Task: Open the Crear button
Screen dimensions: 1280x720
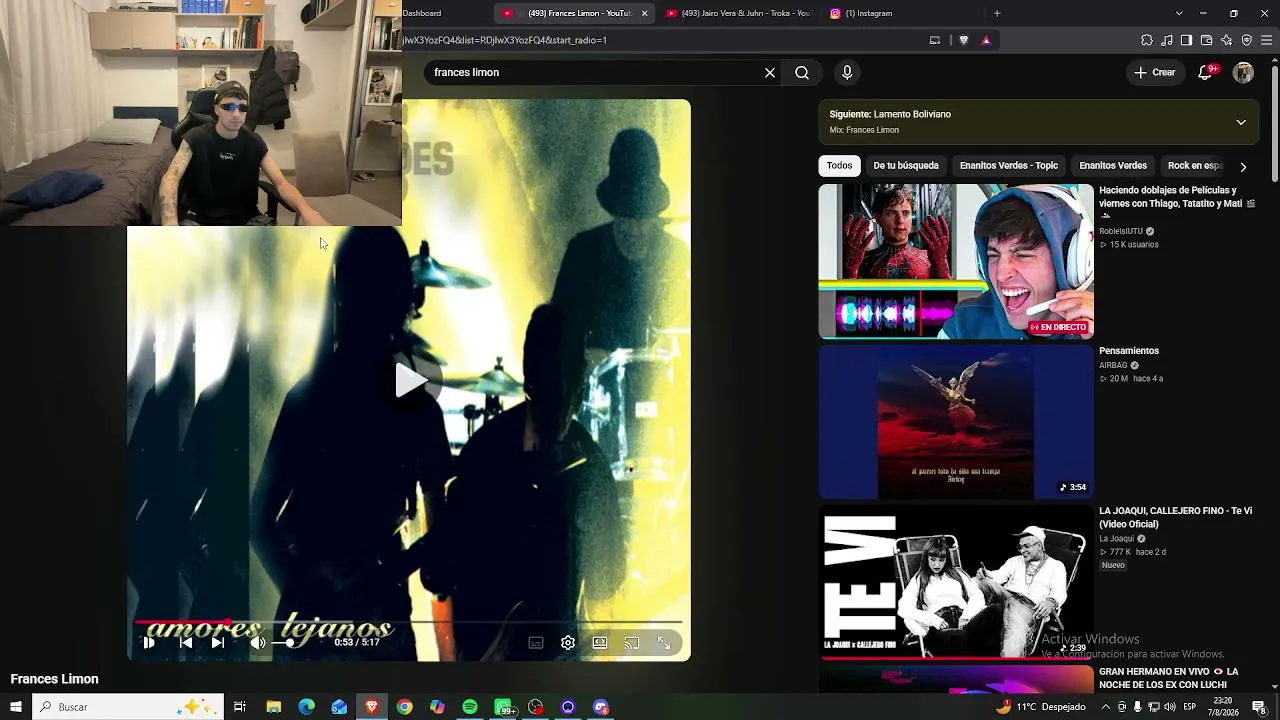Action: 1155,73
